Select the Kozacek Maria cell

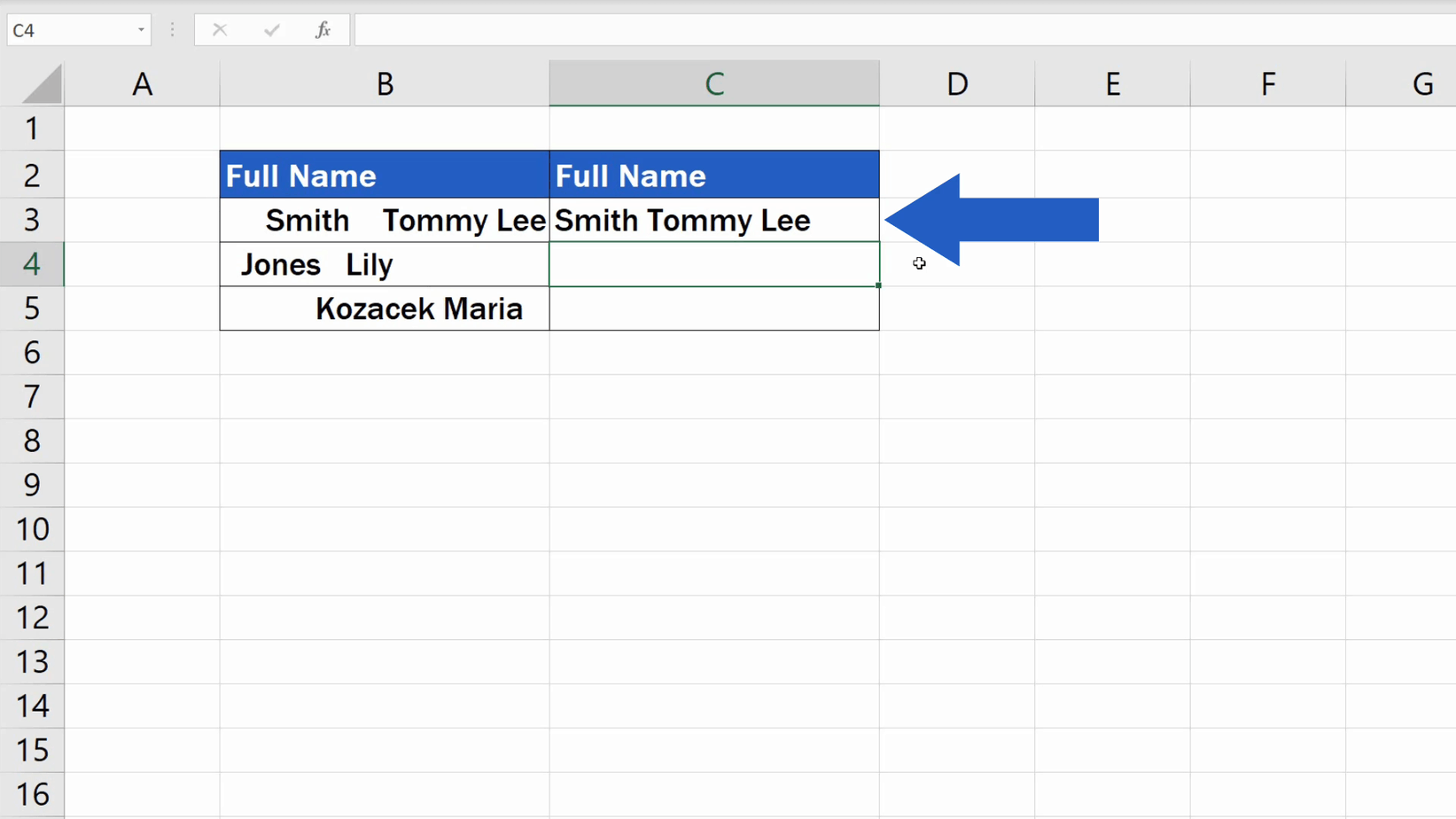pos(384,308)
